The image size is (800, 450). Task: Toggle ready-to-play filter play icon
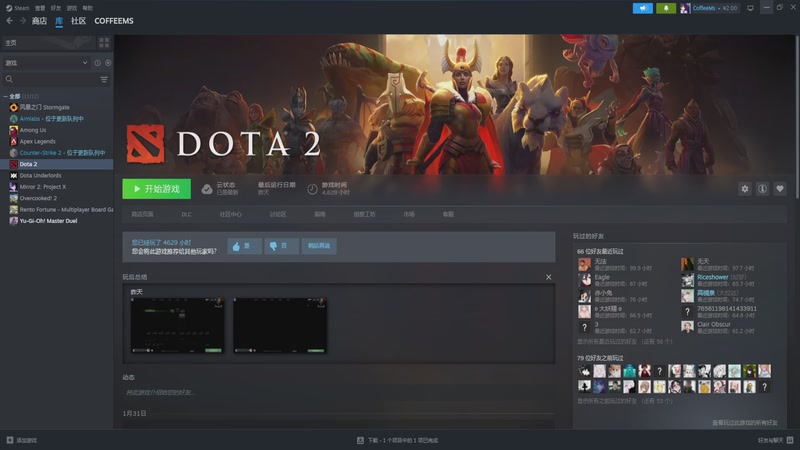coord(108,63)
